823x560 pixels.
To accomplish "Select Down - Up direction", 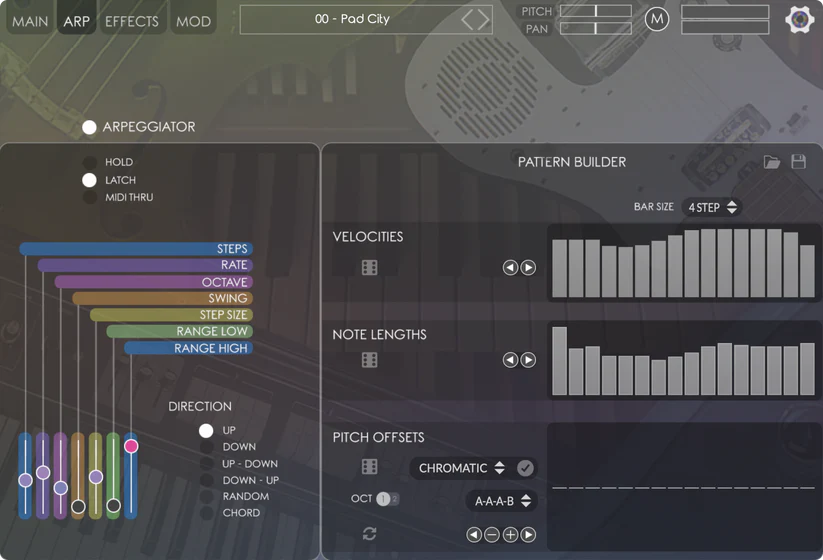I will coord(206,480).
